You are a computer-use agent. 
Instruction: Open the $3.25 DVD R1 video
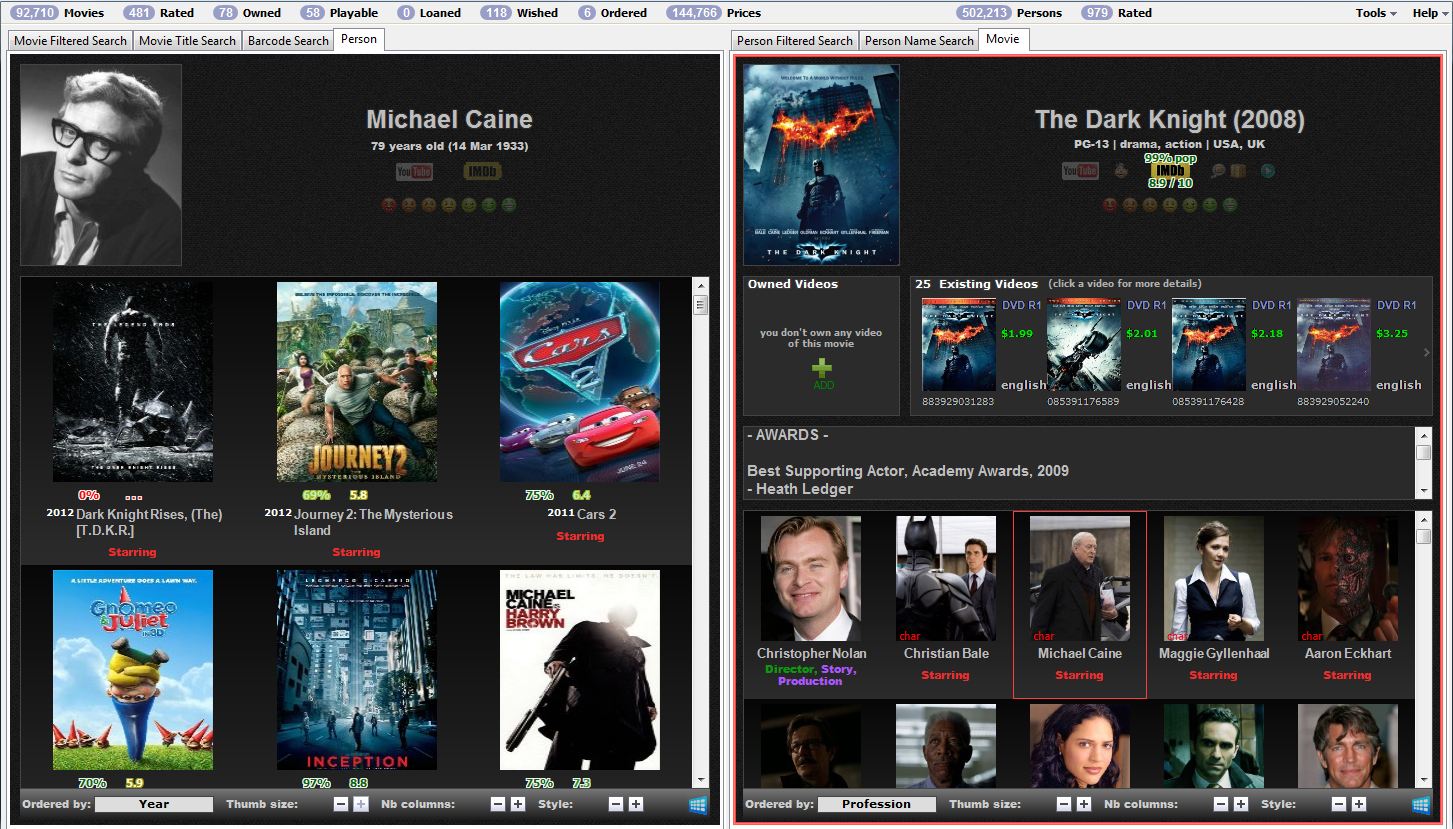(1334, 344)
